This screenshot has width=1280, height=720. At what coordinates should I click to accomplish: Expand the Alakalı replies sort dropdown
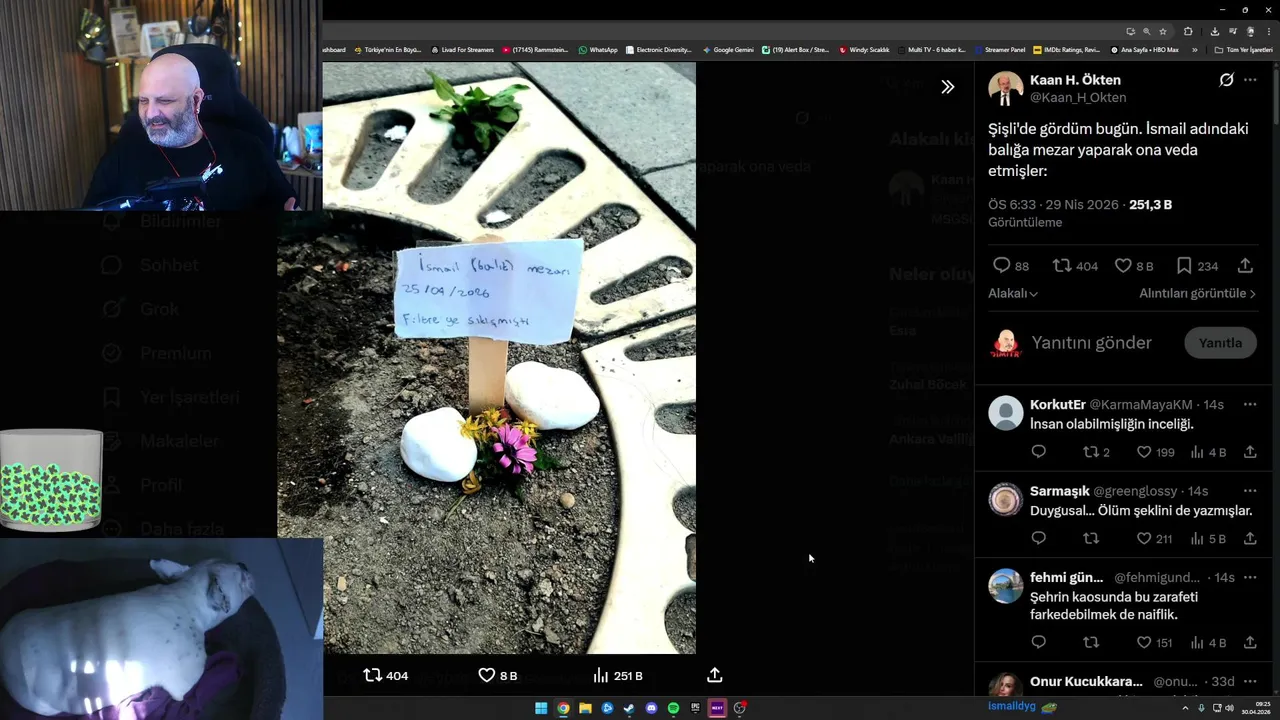1013,293
